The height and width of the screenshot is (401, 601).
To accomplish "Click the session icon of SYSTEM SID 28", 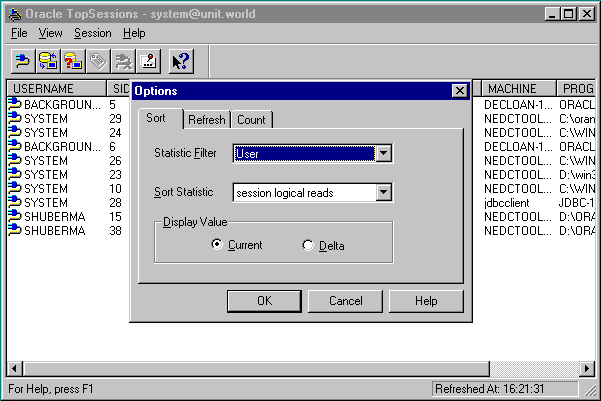I will pyautogui.click(x=15, y=202).
